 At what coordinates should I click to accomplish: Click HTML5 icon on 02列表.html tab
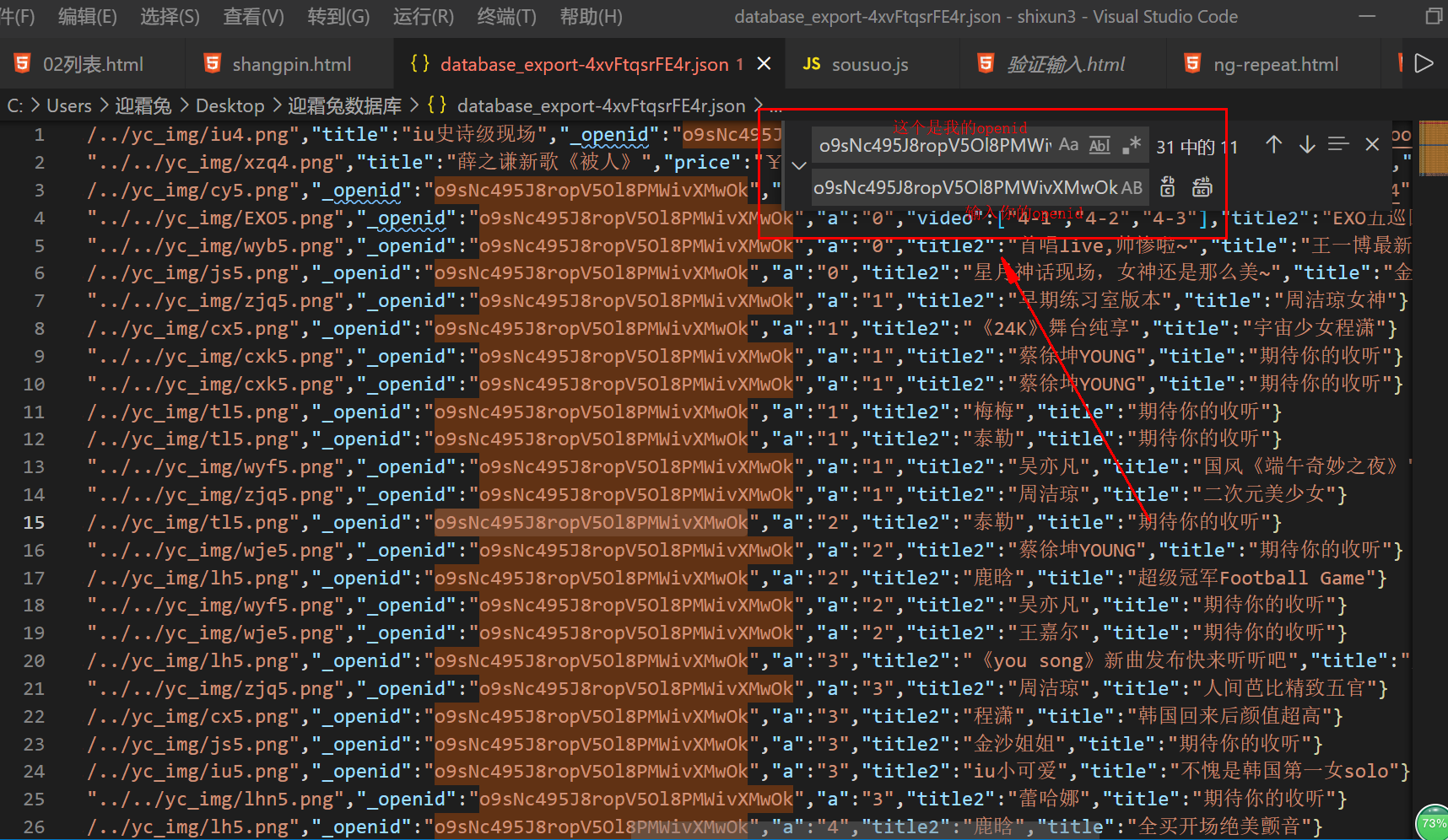point(22,63)
